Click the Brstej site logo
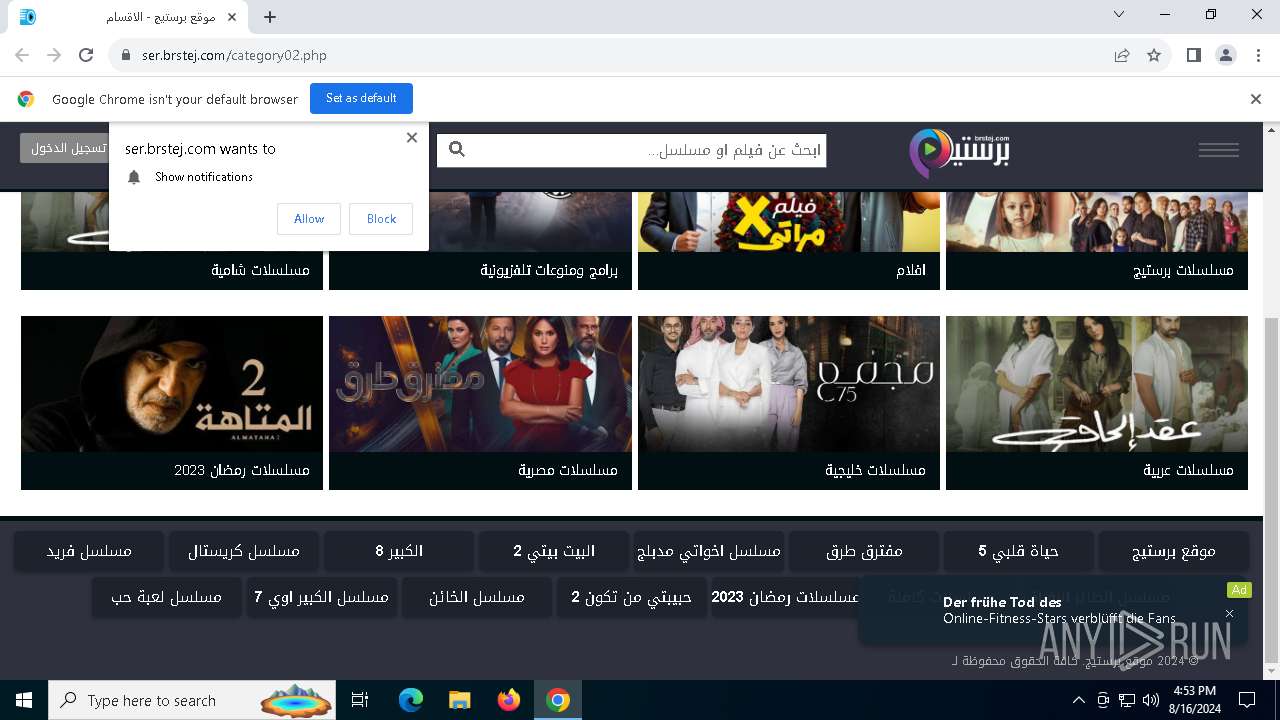The height and width of the screenshot is (720, 1280). tap(960, 152)
